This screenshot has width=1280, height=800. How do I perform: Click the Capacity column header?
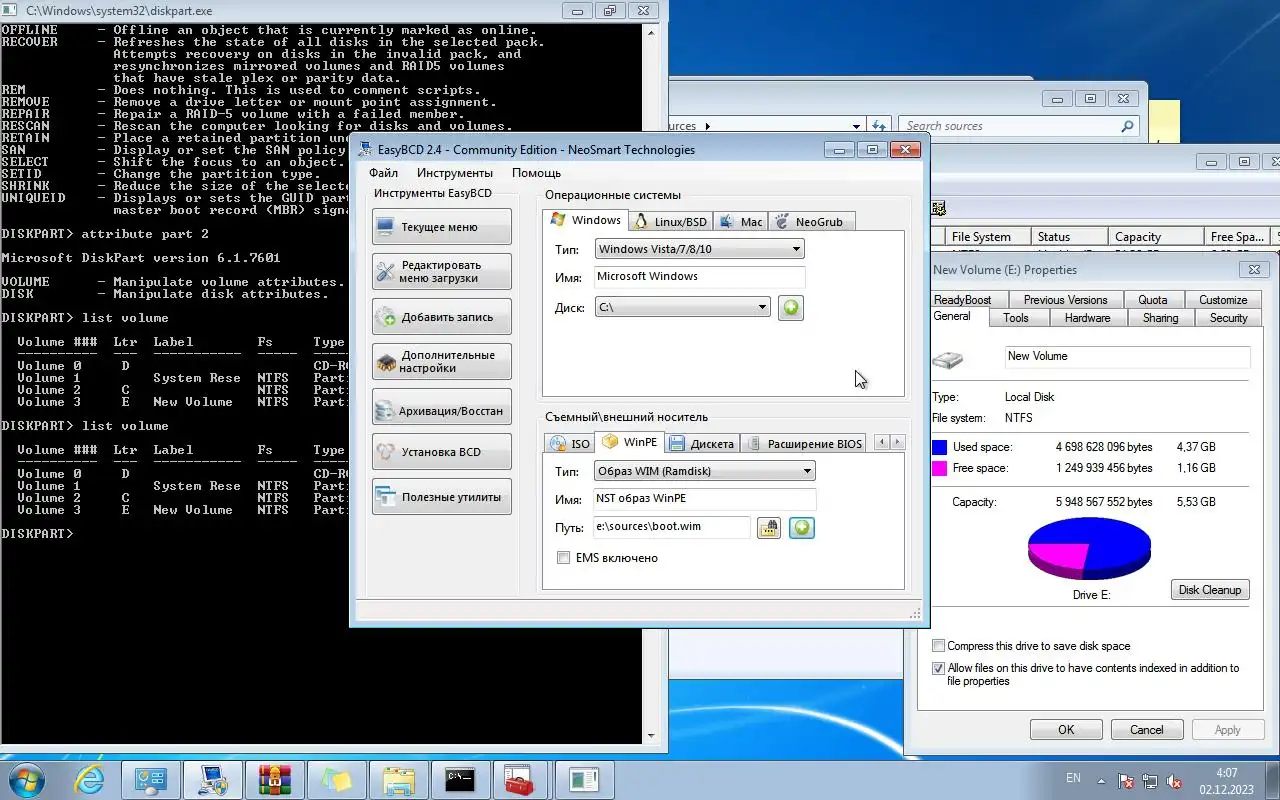click(1155, 237)
